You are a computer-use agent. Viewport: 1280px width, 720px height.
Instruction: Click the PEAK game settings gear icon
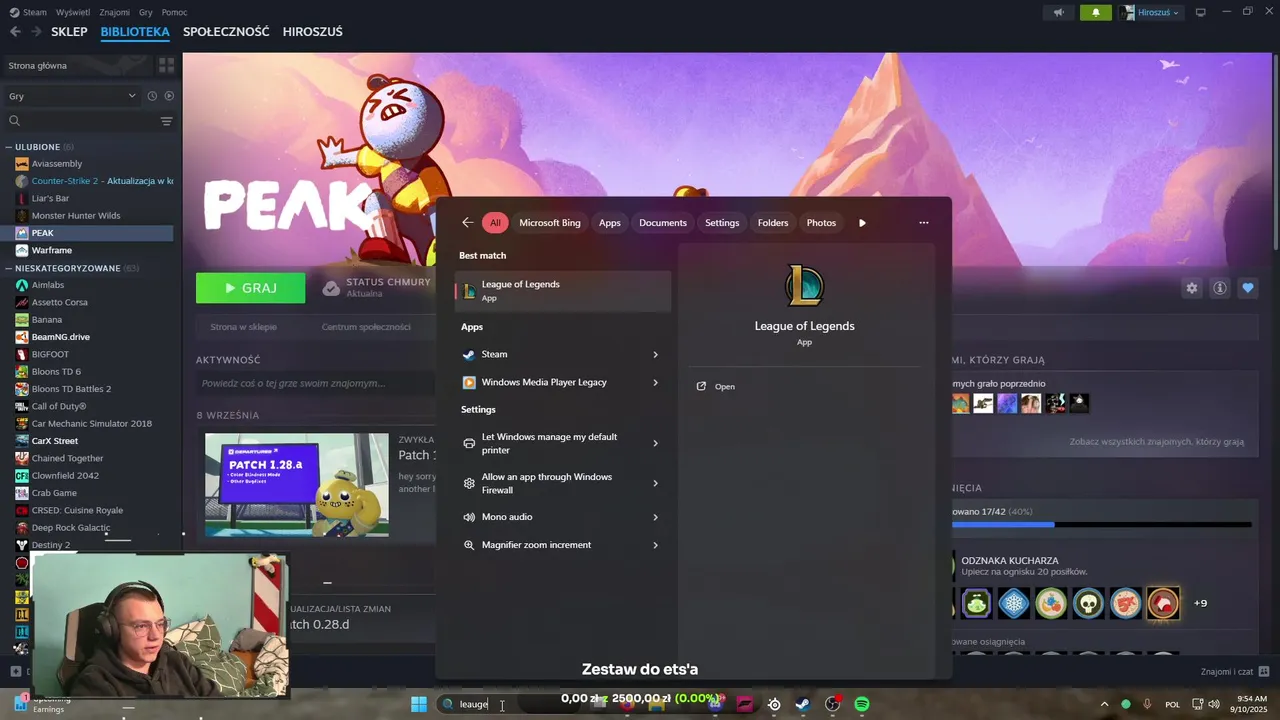tap(1191, 288)
